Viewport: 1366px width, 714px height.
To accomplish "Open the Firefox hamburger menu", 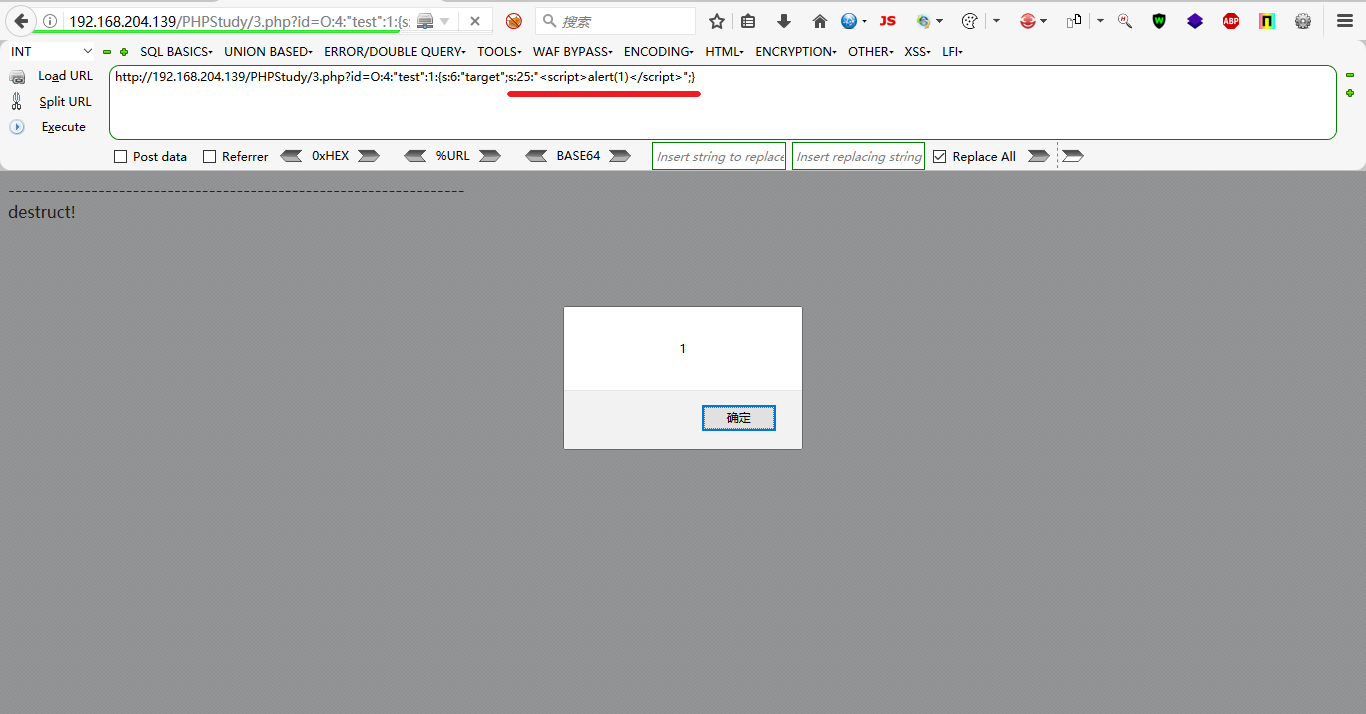I will pyautogui.click(x=1344, y=20).
